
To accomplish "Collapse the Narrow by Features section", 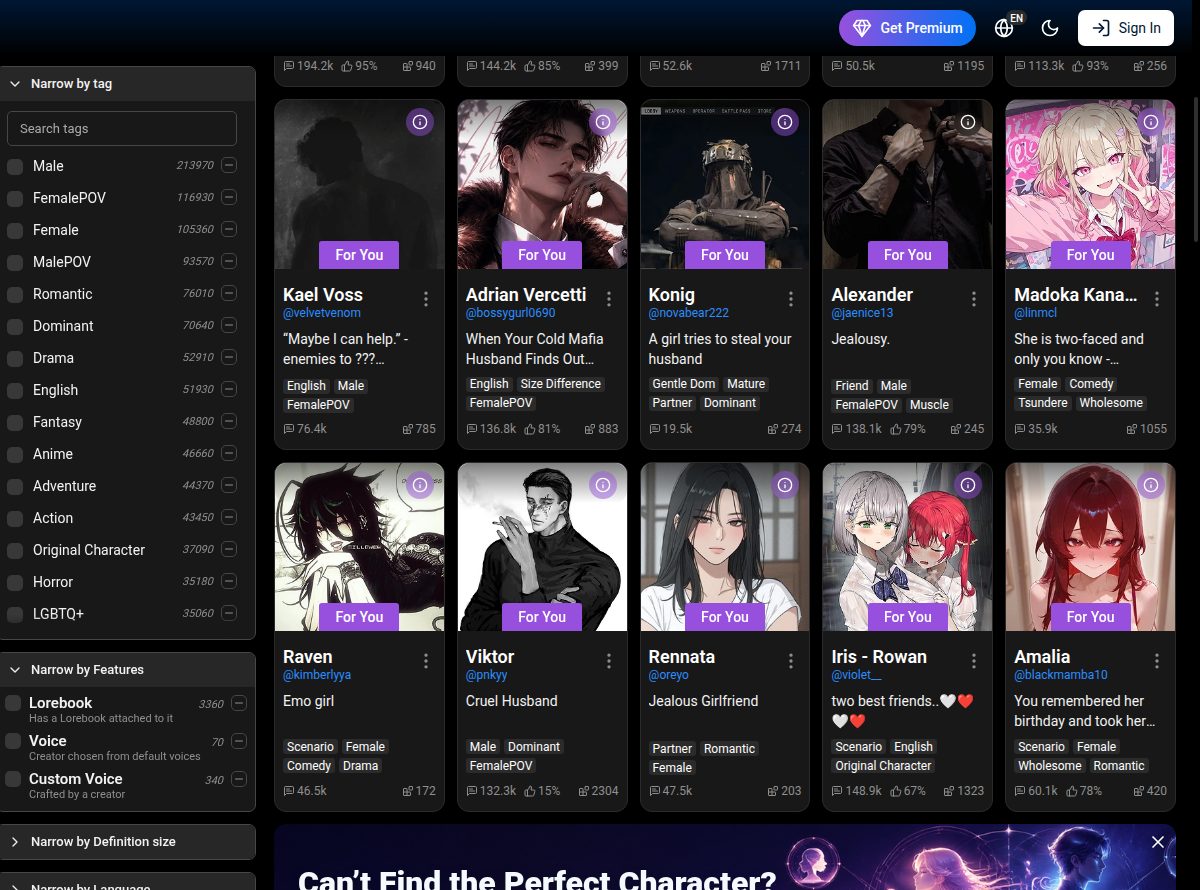I will [128, 670].
